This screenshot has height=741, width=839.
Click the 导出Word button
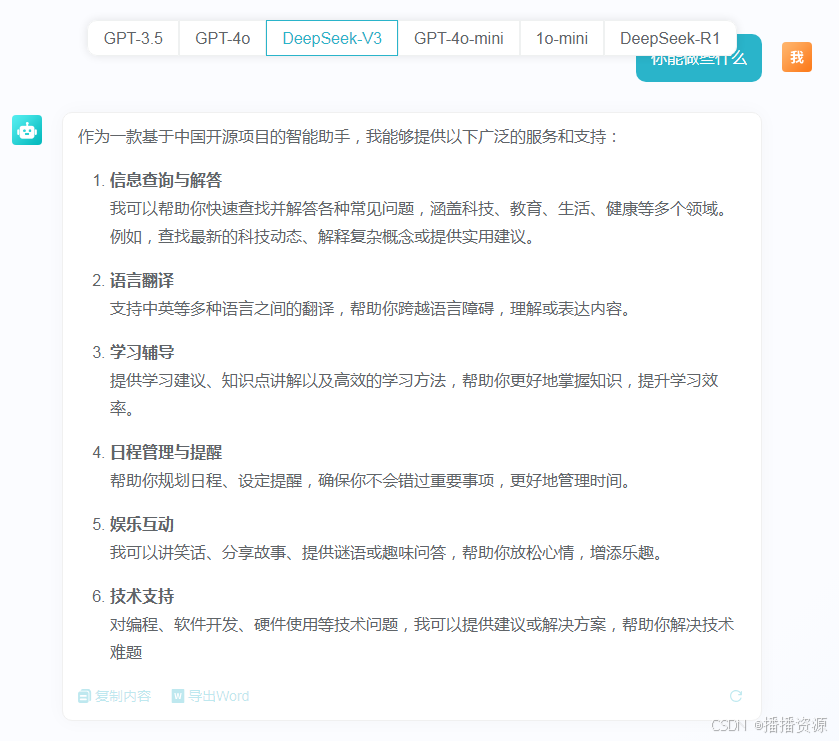(210, 696)
